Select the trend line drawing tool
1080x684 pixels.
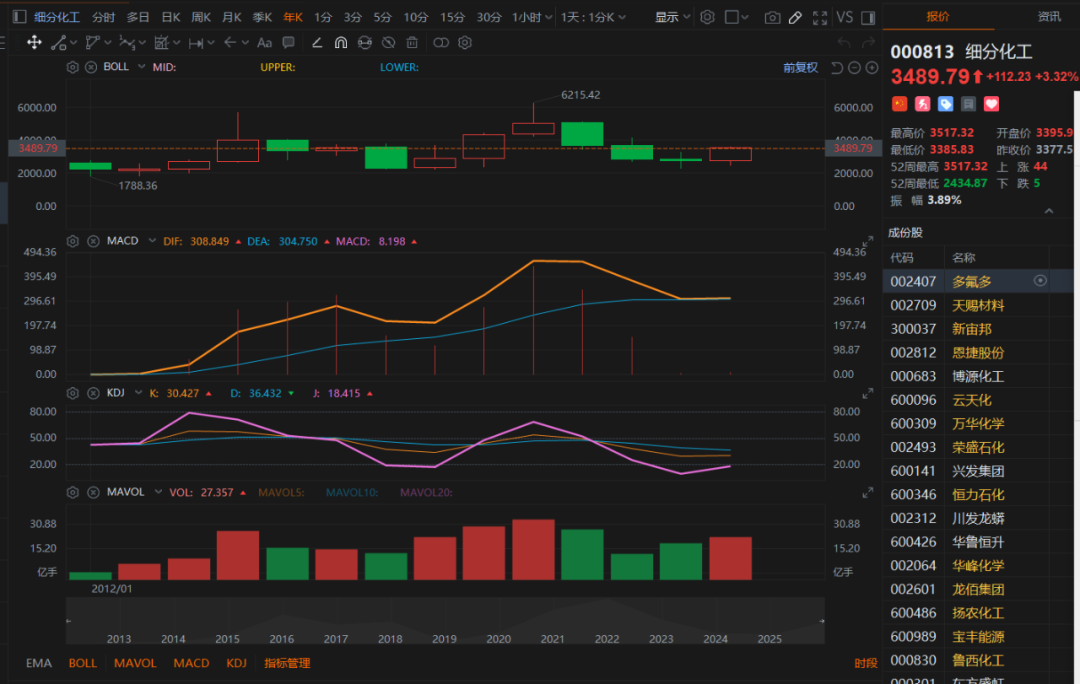tap(59, 43)
